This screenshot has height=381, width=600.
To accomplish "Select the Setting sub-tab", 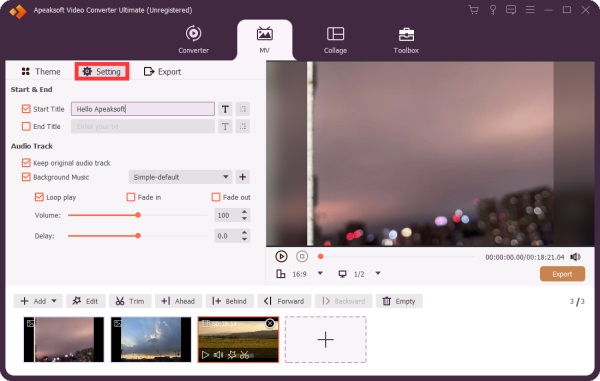I will click(x=102, y=72).
